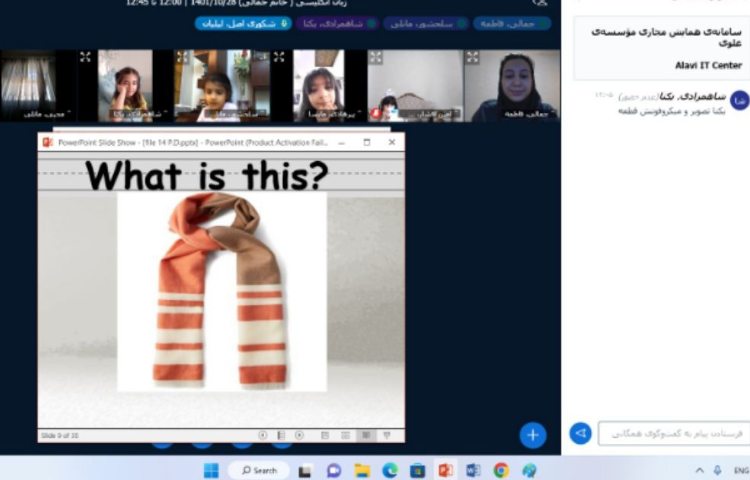Select the شاهمرادی، یکتا participant chip
Viewport: 750px width, 480px height.
point(337,23)
